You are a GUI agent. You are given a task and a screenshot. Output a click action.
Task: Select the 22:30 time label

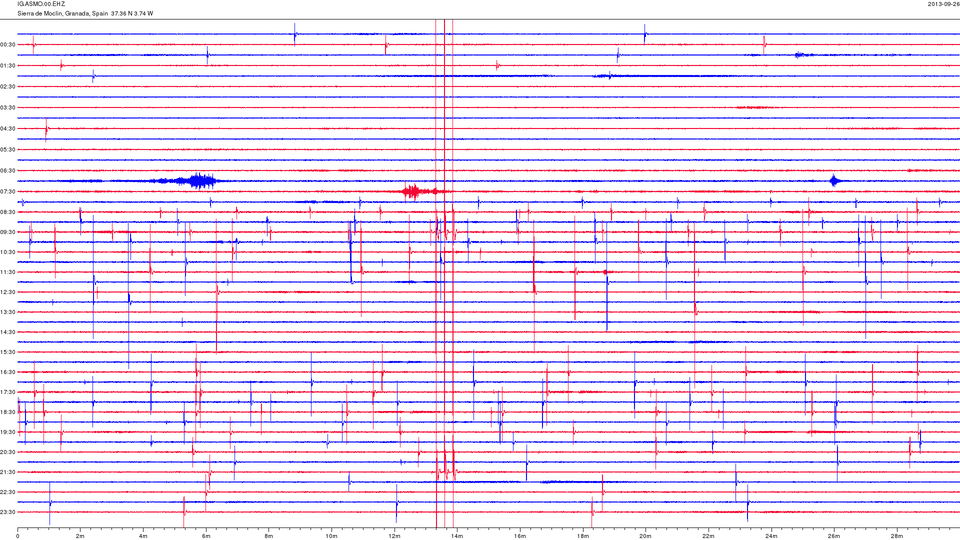[x=8, y=492]
